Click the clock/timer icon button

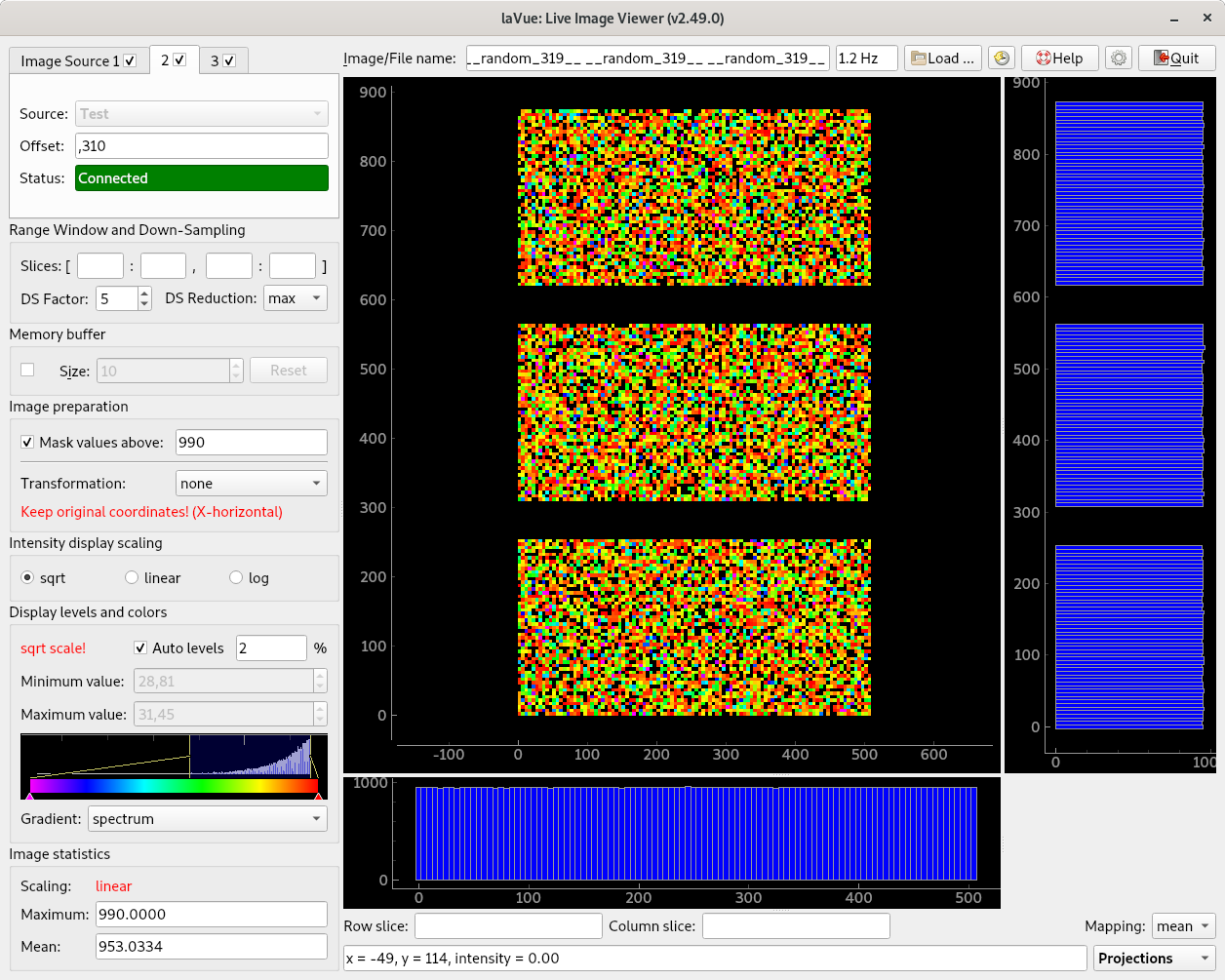click(x=1002, y=59)
